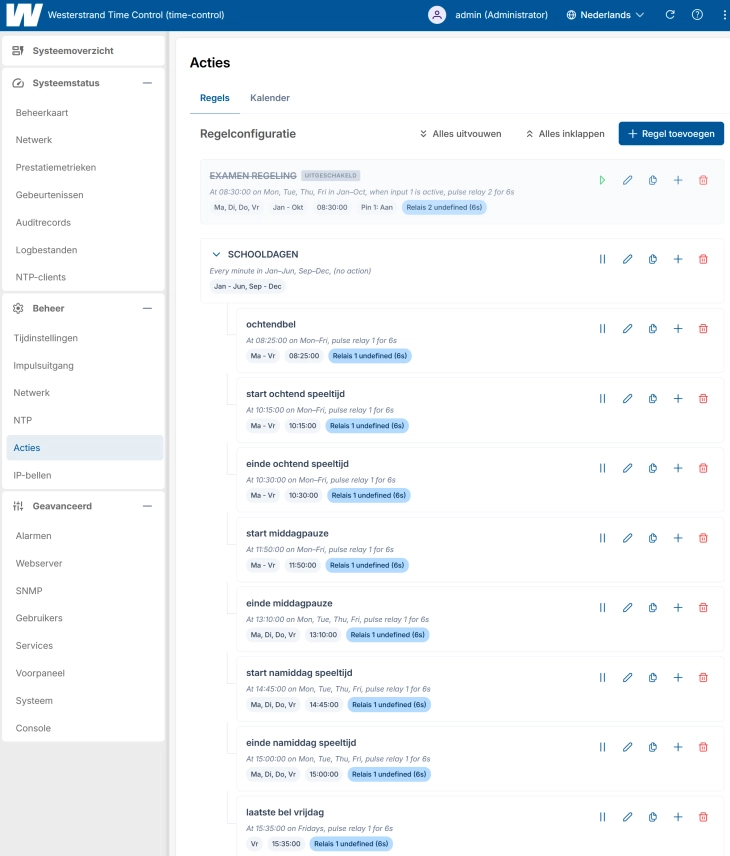Pause the einde middagpauze rule

coord(602,608)
